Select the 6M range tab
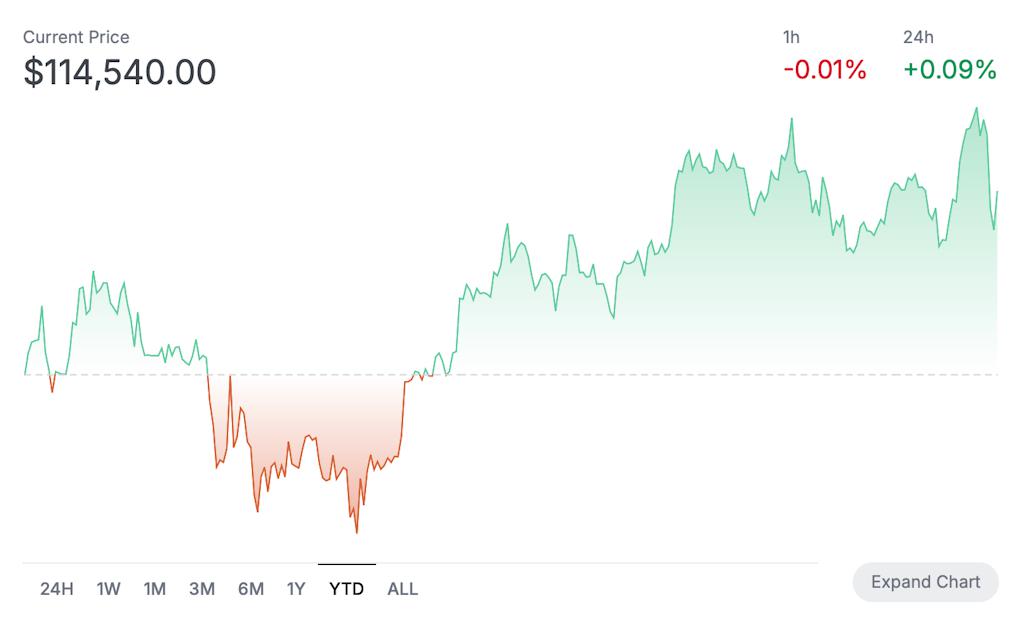 tap(250, 589)
